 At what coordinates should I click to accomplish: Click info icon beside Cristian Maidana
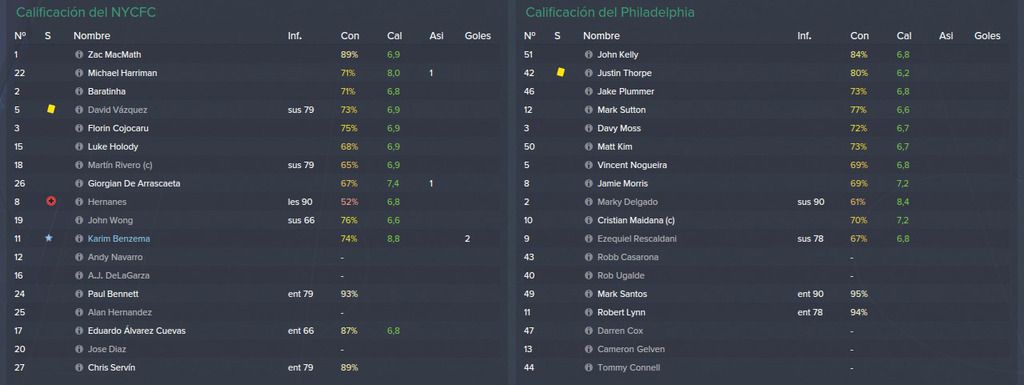(588, 221)
